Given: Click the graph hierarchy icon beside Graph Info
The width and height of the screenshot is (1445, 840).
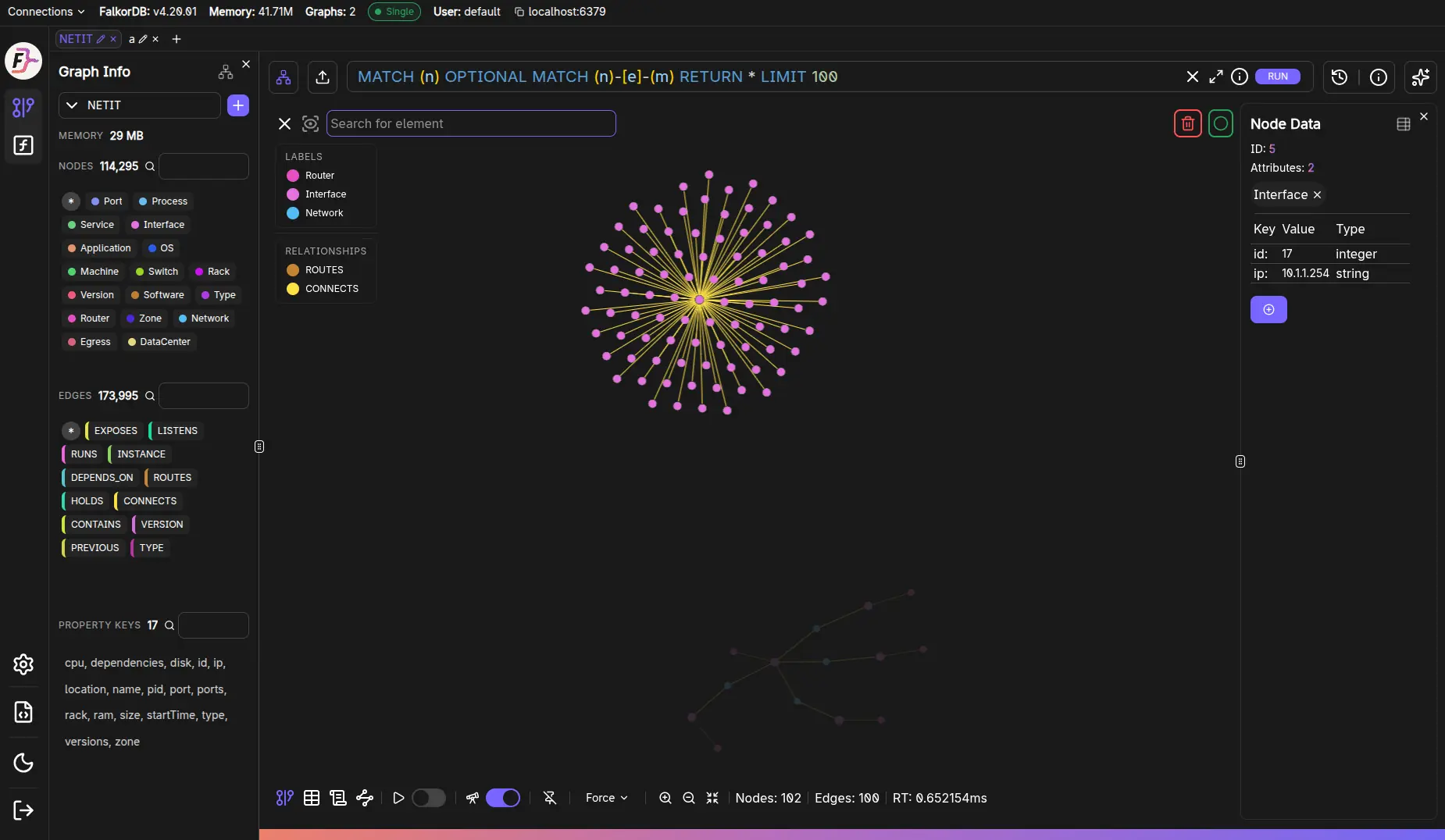Looking at the screenshot, I should coord(226,72).
